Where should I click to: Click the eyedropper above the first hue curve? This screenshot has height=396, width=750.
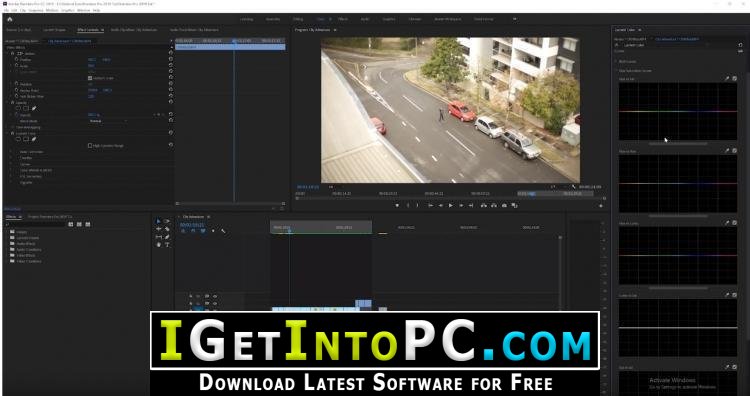click(727, 78)
